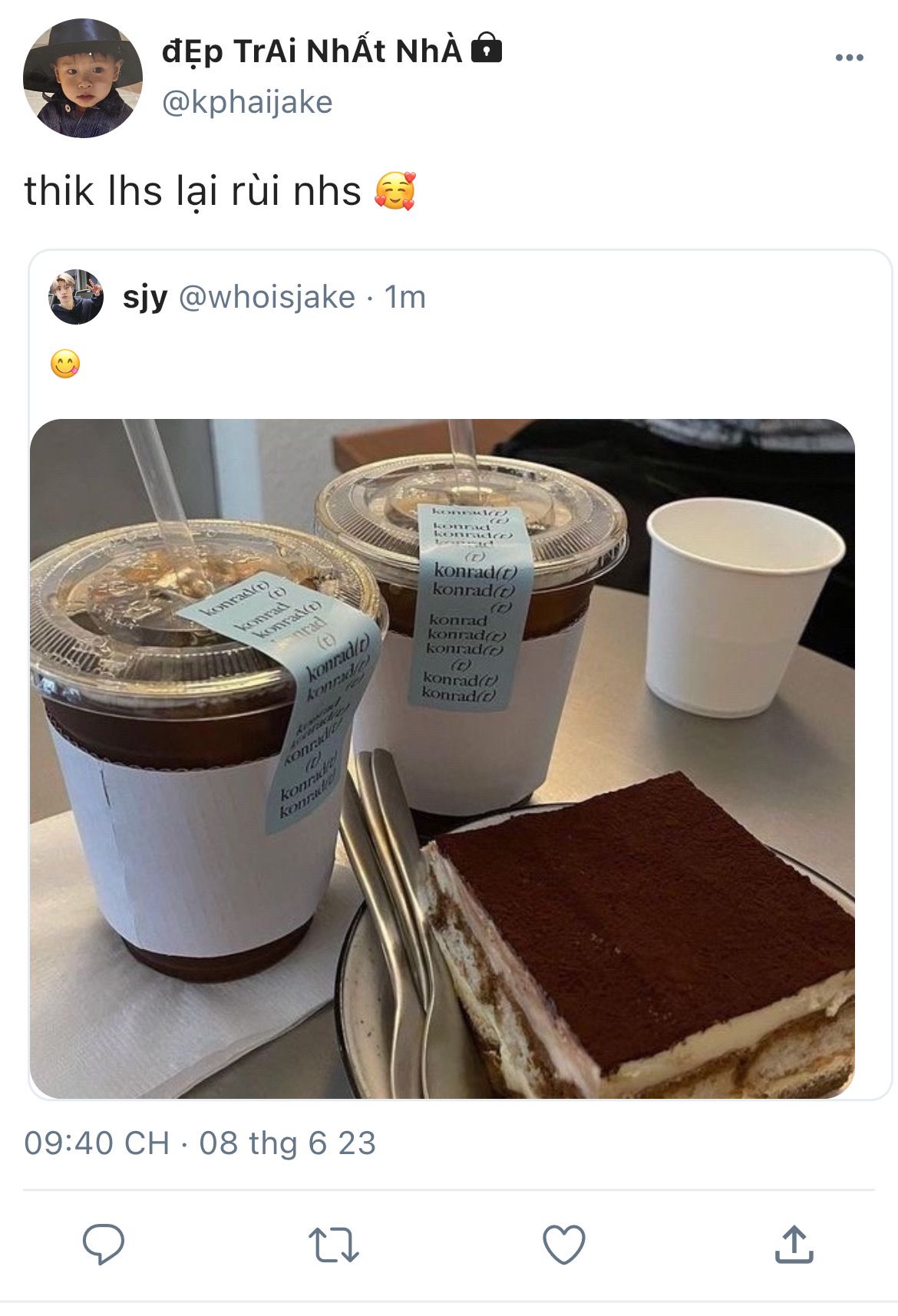The image size is (898, 1316).
Task: Retweet this post using the arrows icon
Action: coord(333,1245)
